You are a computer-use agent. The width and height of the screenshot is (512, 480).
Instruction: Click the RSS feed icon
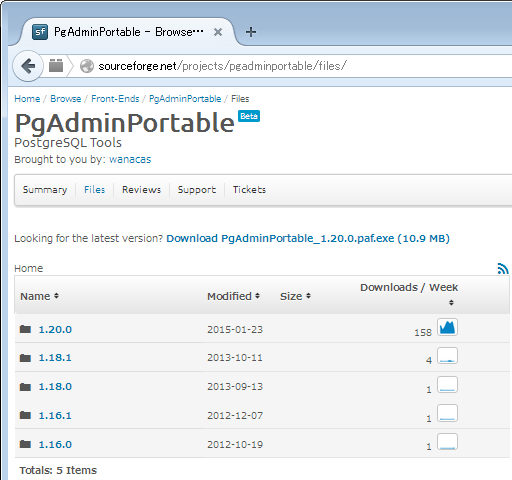click(x=503, y=268)
